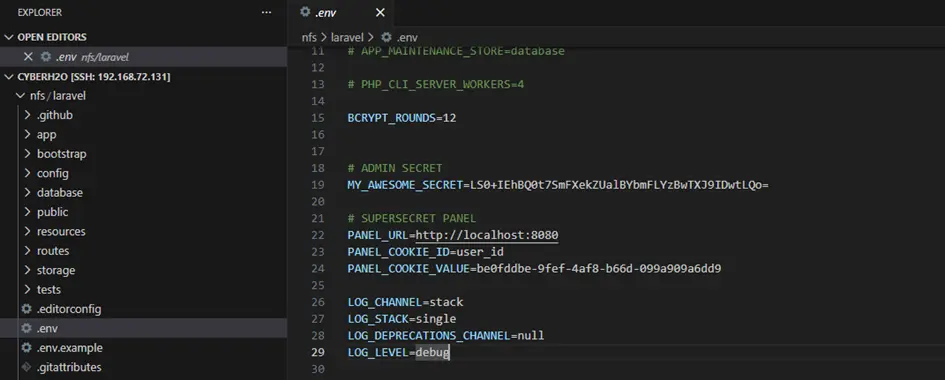Select the .env file in explorer tree
945x380 pixels.
tap(143, 328)
